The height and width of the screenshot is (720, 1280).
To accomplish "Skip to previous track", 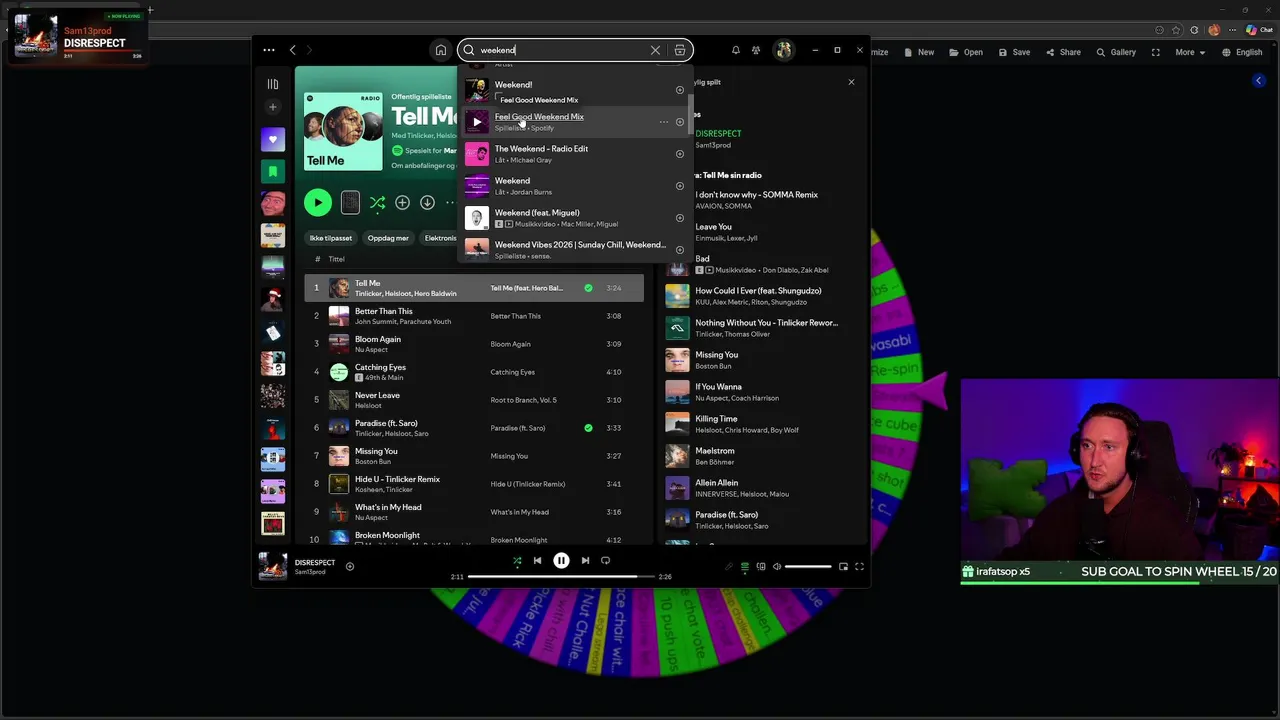I will (537, 561).
